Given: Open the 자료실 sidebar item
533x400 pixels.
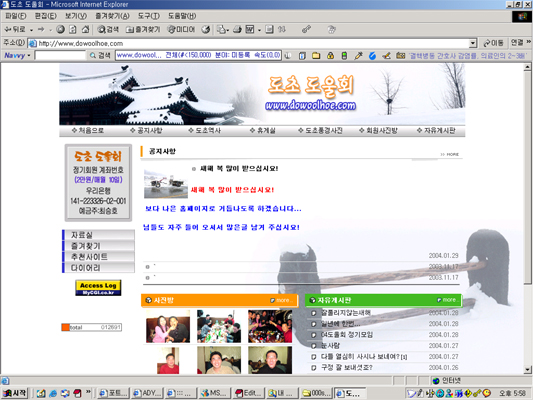Looking at the screenshot, I should 98,235.
